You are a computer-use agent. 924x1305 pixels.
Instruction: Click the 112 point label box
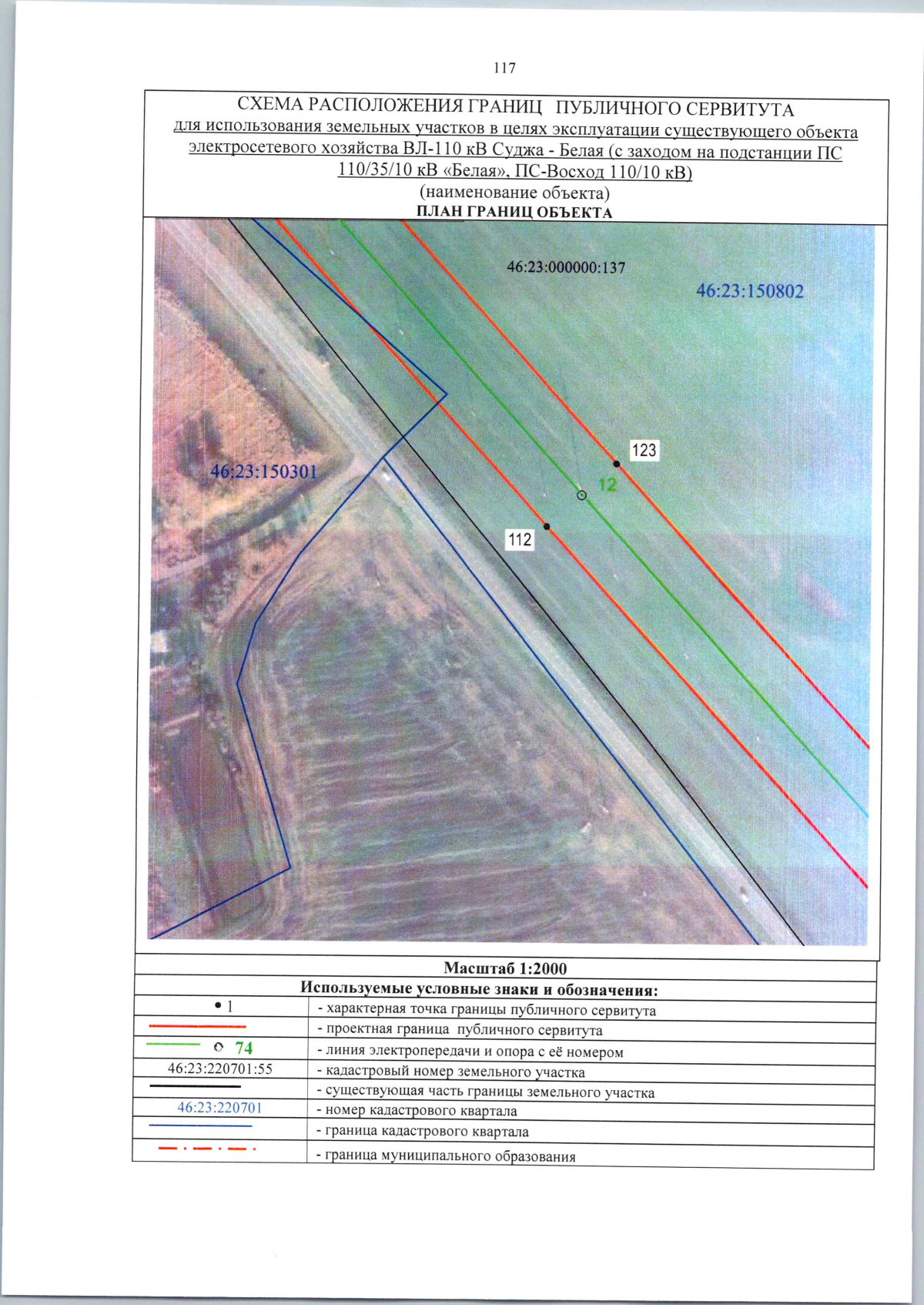point(520,539)
